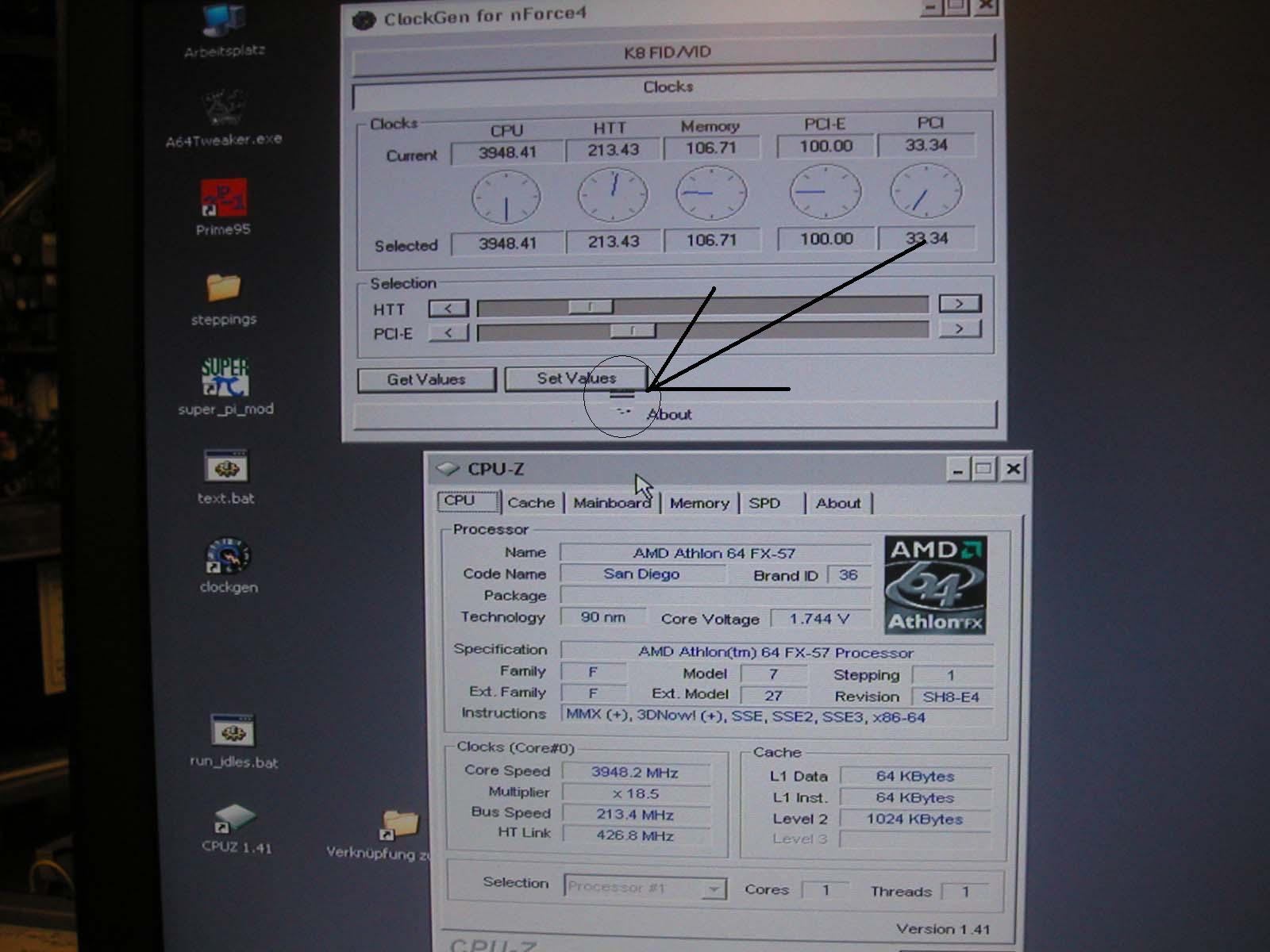The height and width of the screenshot is (952, 1270).
Task: Select the A64Tweaker.exe desktop icon
Action: (224, 107)
